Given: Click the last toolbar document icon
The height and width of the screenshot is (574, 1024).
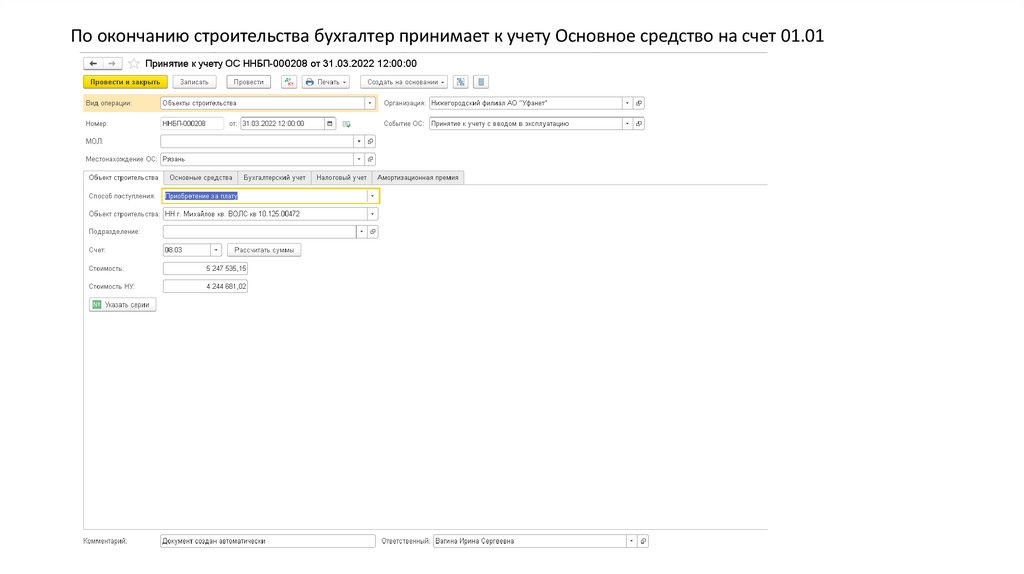Looking at the screenshot, I should (x=481, y=82).
